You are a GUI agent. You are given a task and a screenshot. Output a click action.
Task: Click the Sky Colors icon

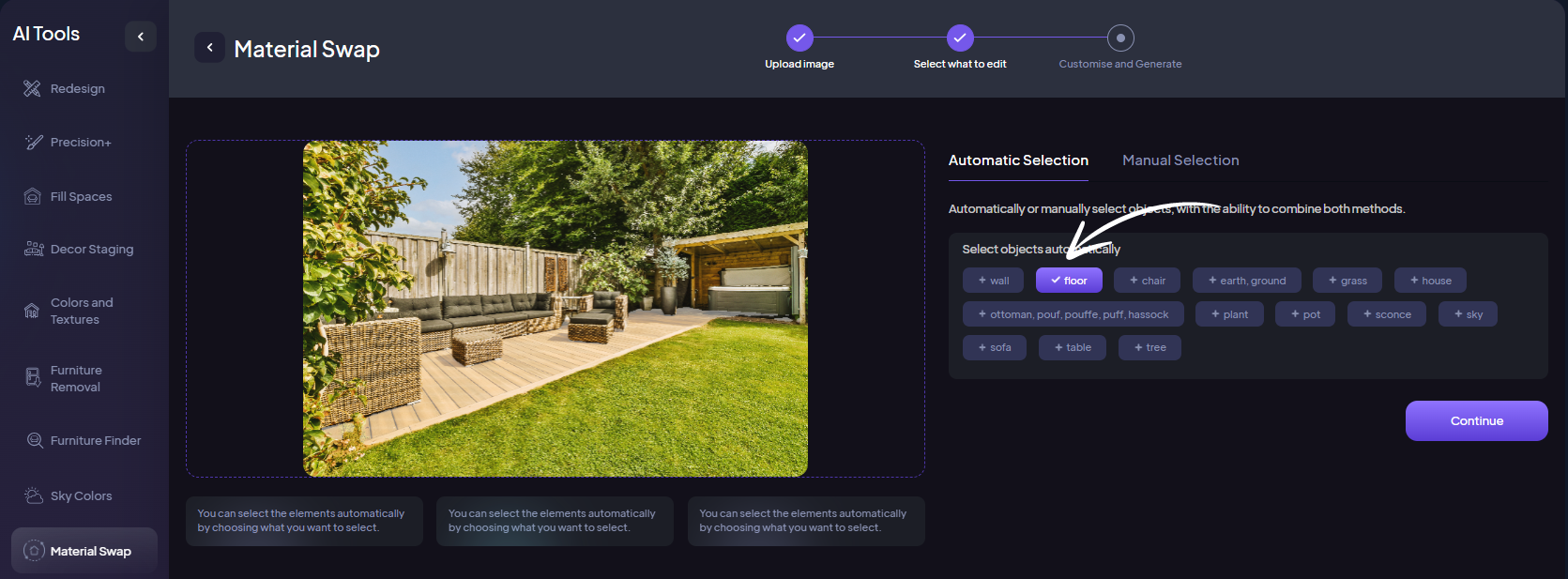(x=34, y=496)
